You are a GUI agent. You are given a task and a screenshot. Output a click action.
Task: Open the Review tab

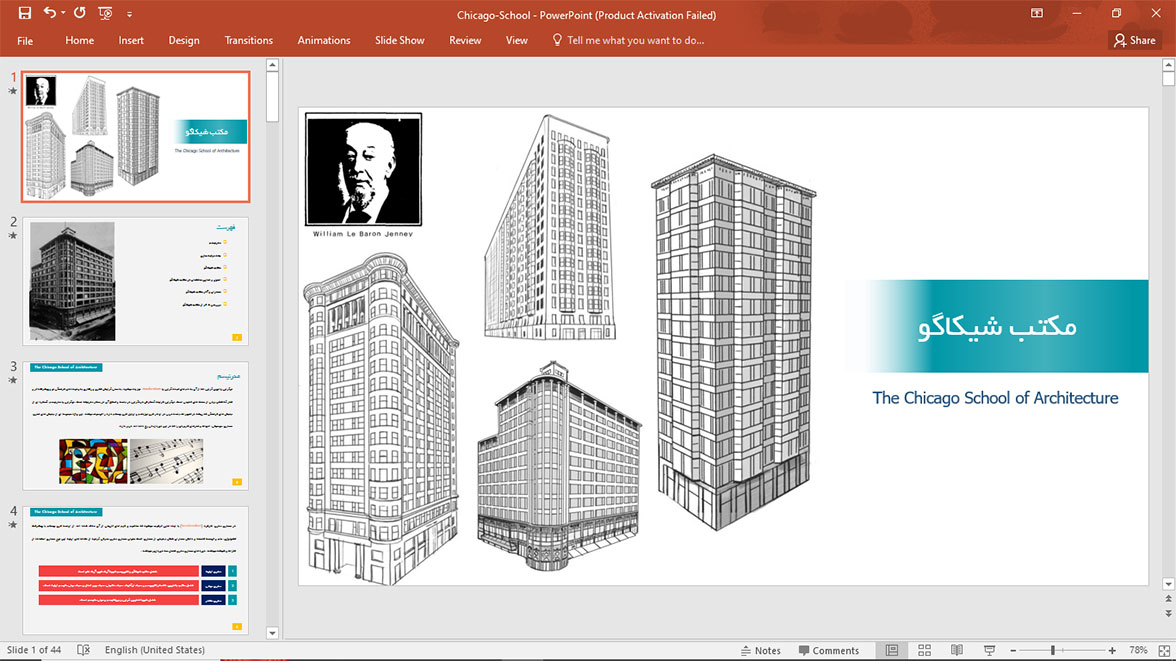(x=465, y=41)
